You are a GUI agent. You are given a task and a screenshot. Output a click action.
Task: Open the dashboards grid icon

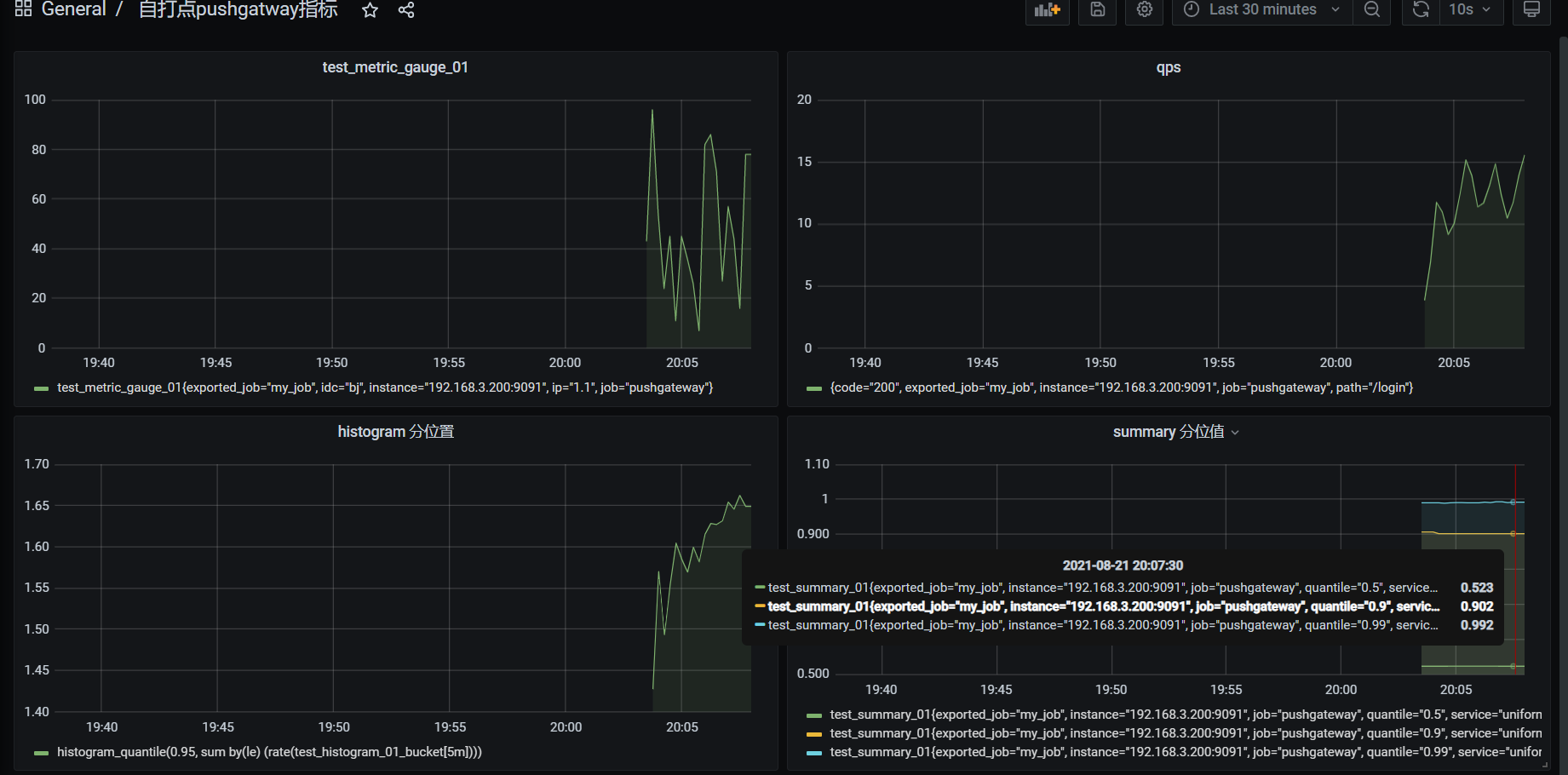click(23, 9)
